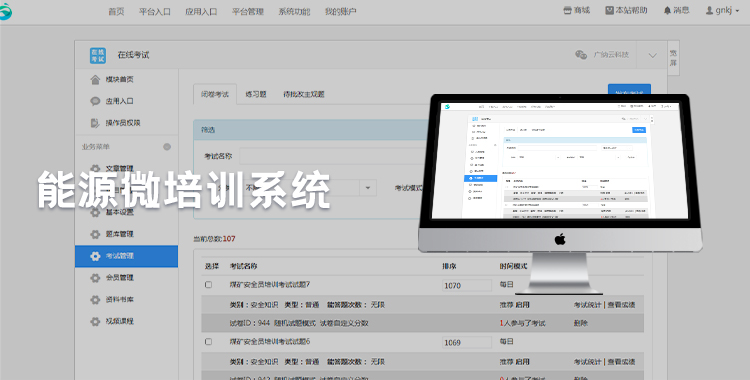
Task: Click the 时间模式 column header
Action: [513, 266]
